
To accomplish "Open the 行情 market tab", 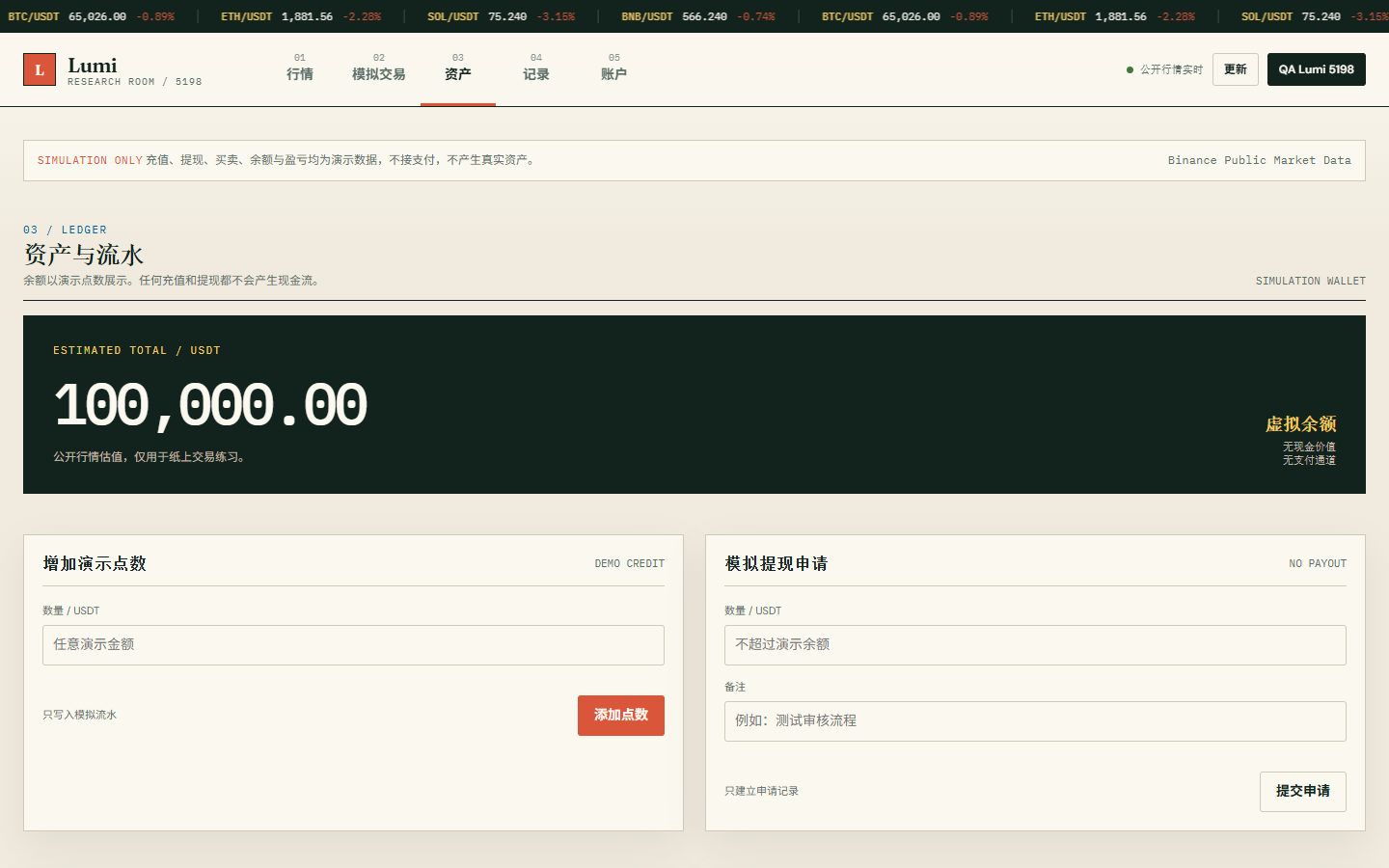I will click(300, 68).
